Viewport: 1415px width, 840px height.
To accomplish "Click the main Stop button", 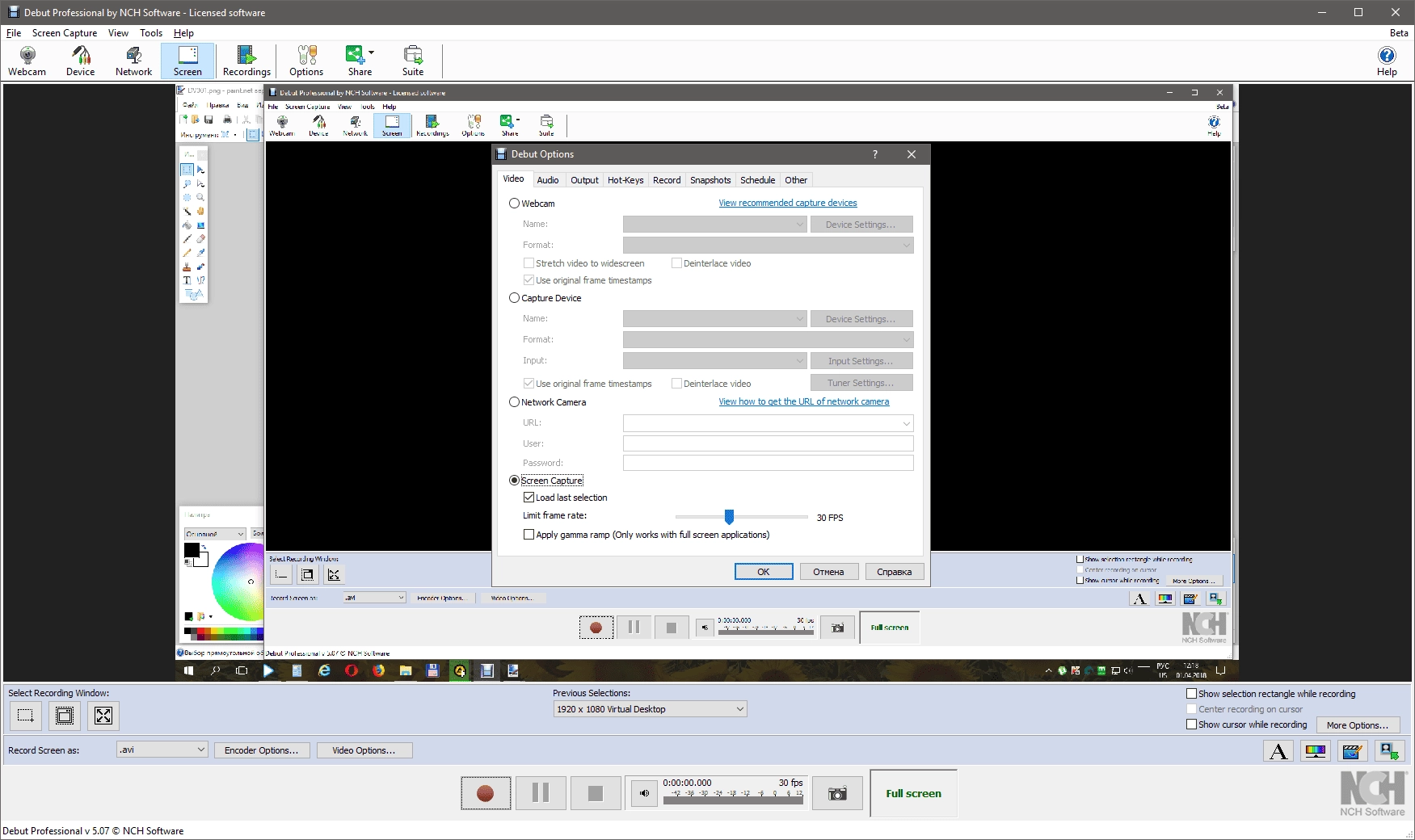I will click(596, 793).
